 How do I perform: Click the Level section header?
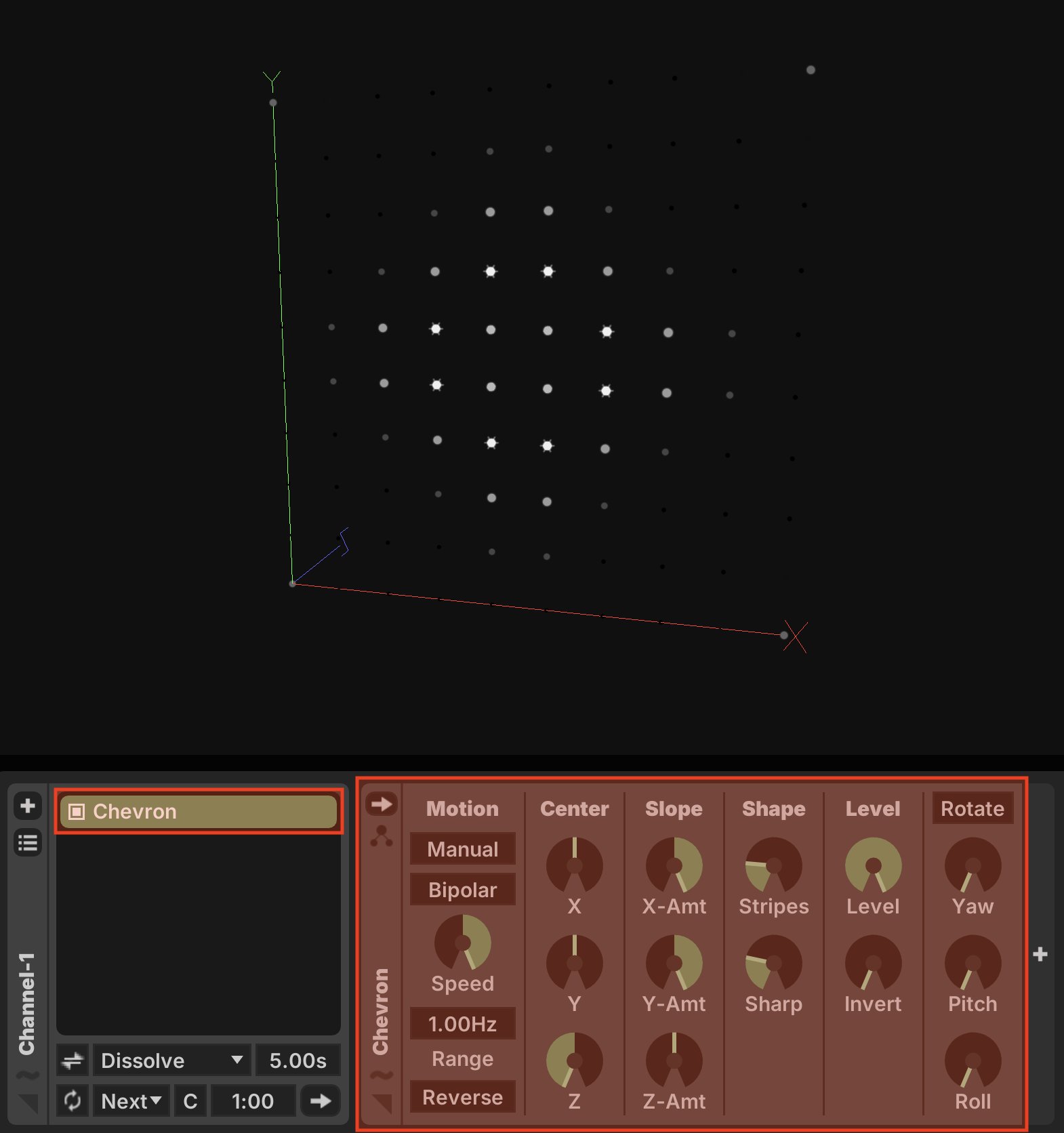click(873, 808)
